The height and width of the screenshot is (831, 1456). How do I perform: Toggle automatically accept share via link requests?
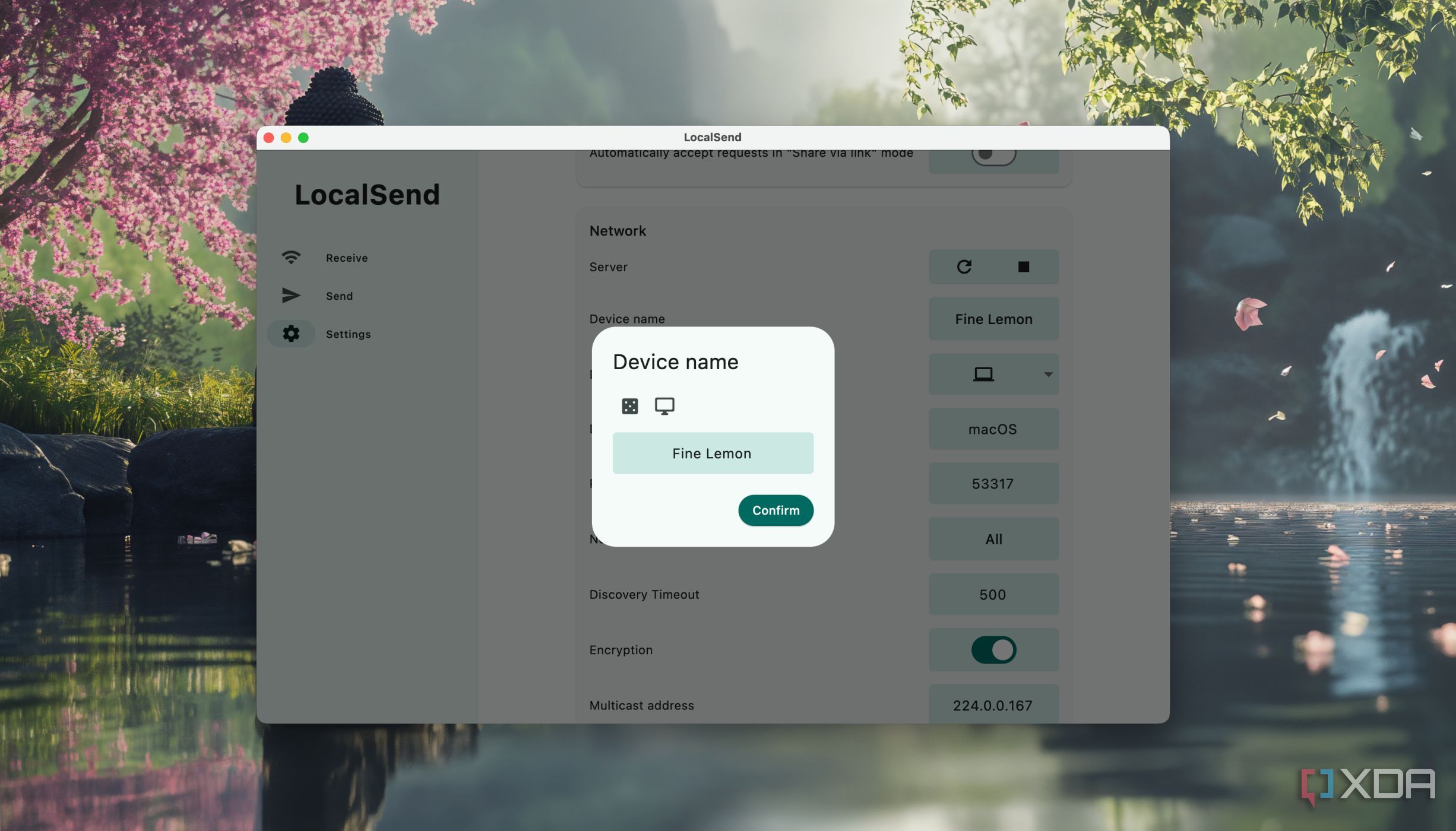[x=993, y=156]
